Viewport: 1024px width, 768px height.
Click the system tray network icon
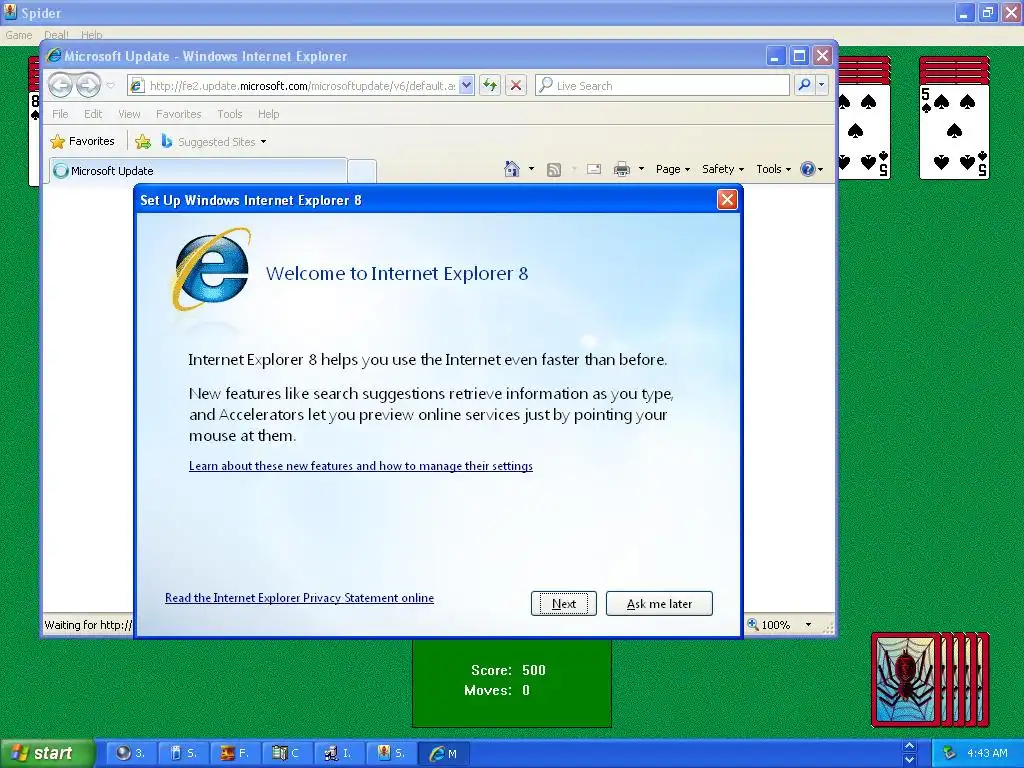(950, 753)
